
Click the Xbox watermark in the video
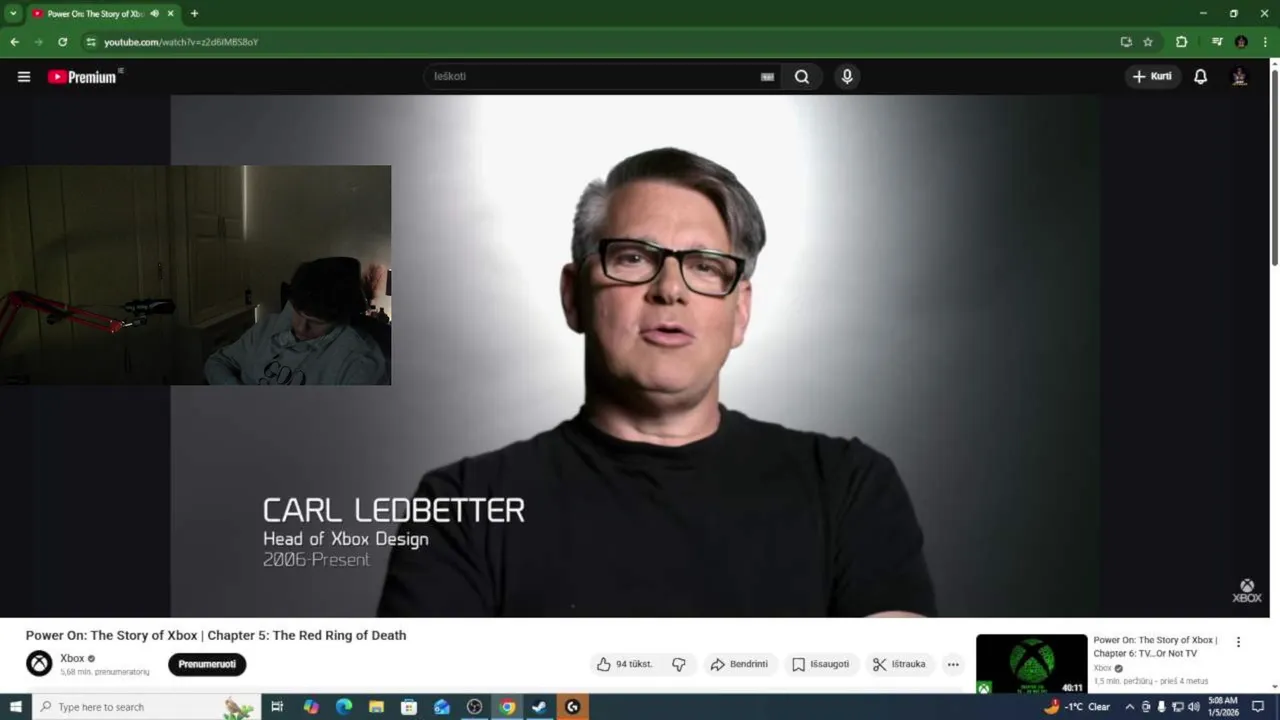coord(1247,591)
